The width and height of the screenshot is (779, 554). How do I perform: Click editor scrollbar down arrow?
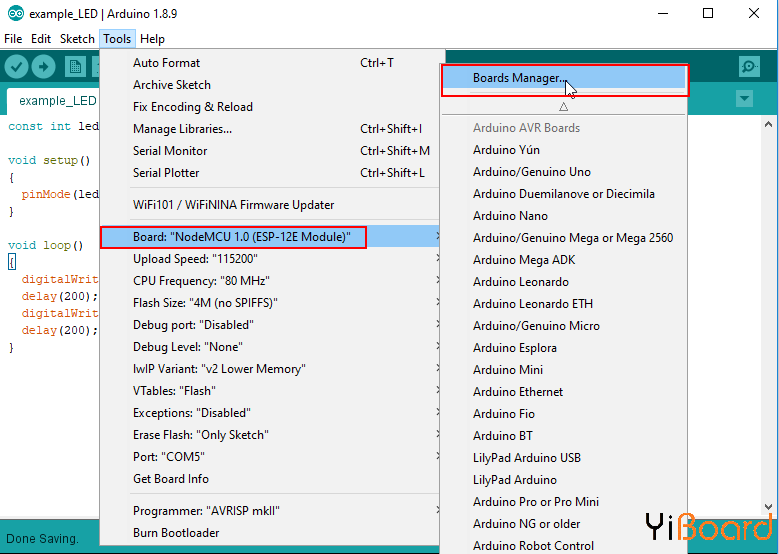768,507
